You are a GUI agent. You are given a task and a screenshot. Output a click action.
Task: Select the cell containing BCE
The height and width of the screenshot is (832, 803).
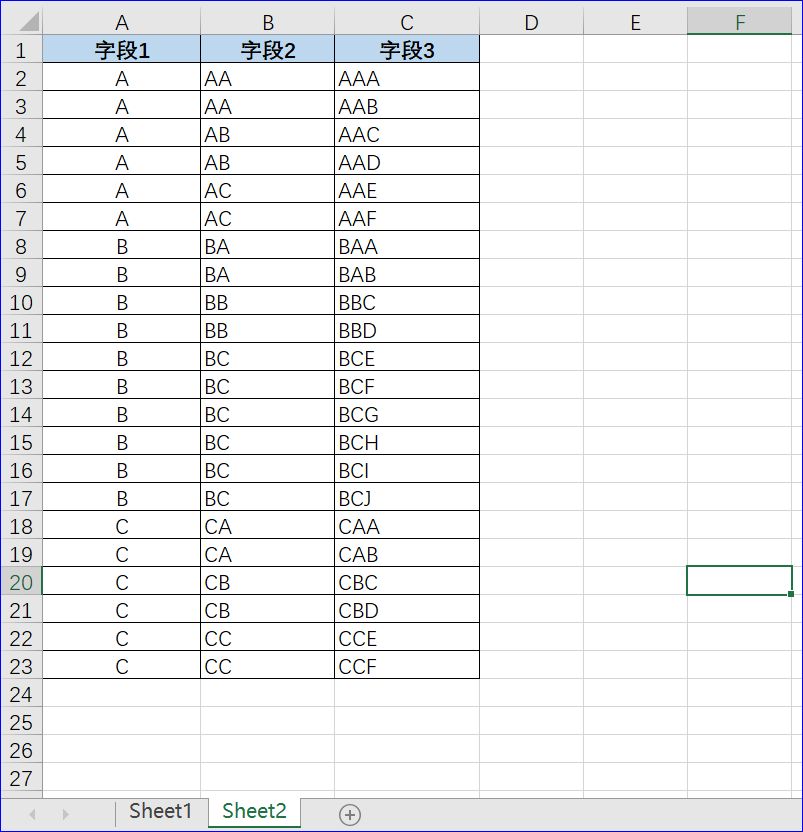click(x=407, y=358)
